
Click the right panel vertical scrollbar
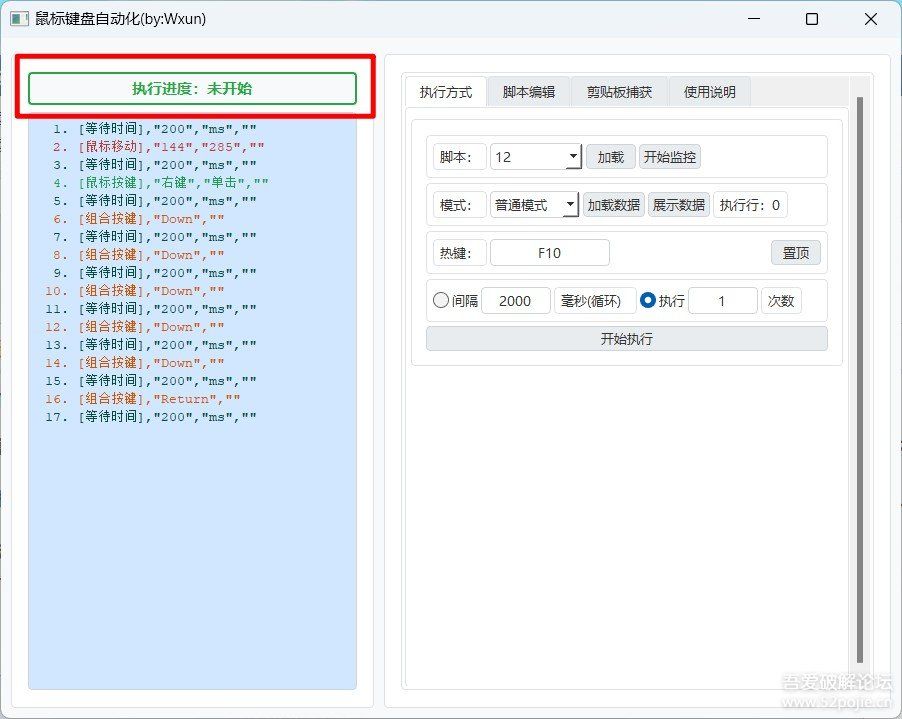pos(859,380)
